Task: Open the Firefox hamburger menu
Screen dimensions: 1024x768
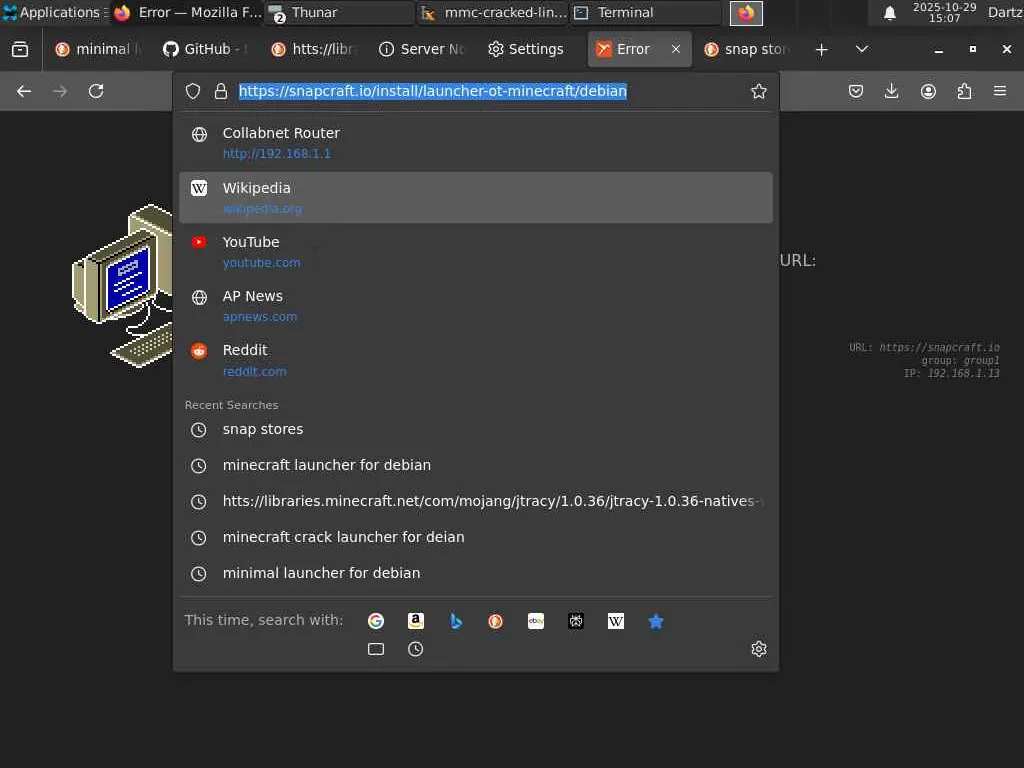Action: [1000, 91]
